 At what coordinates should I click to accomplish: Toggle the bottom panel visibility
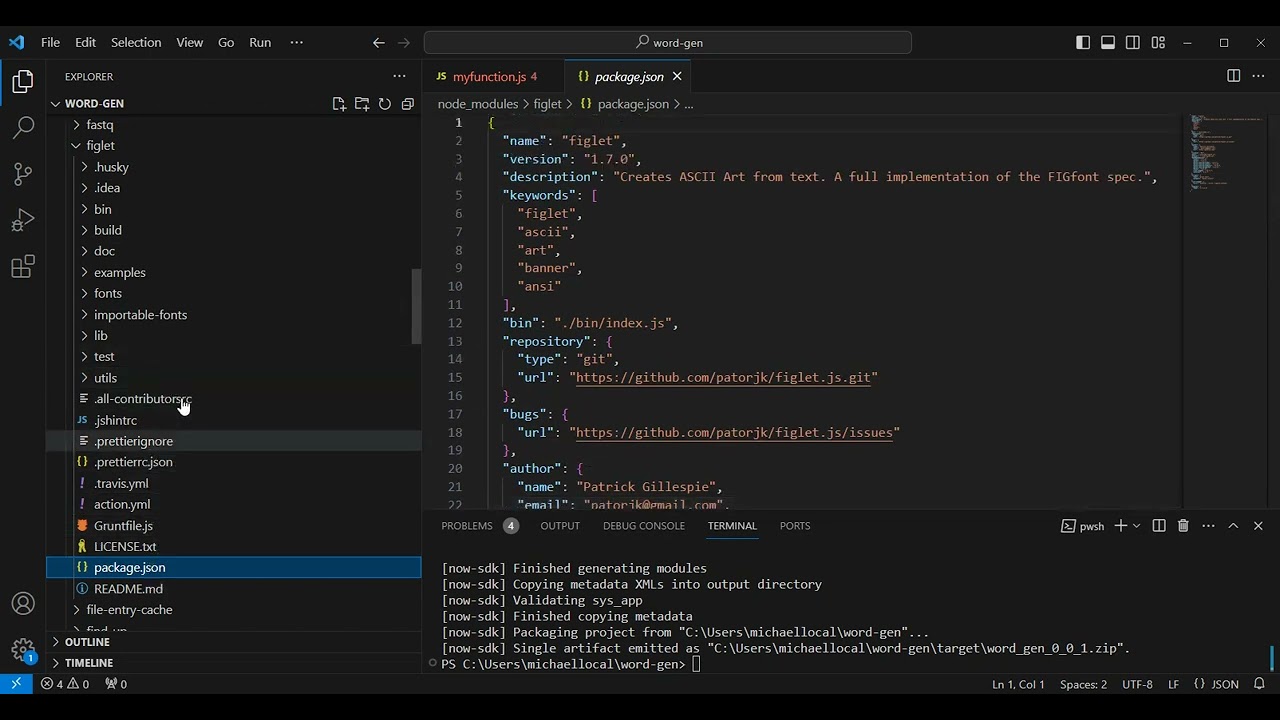pos(1108,42)
